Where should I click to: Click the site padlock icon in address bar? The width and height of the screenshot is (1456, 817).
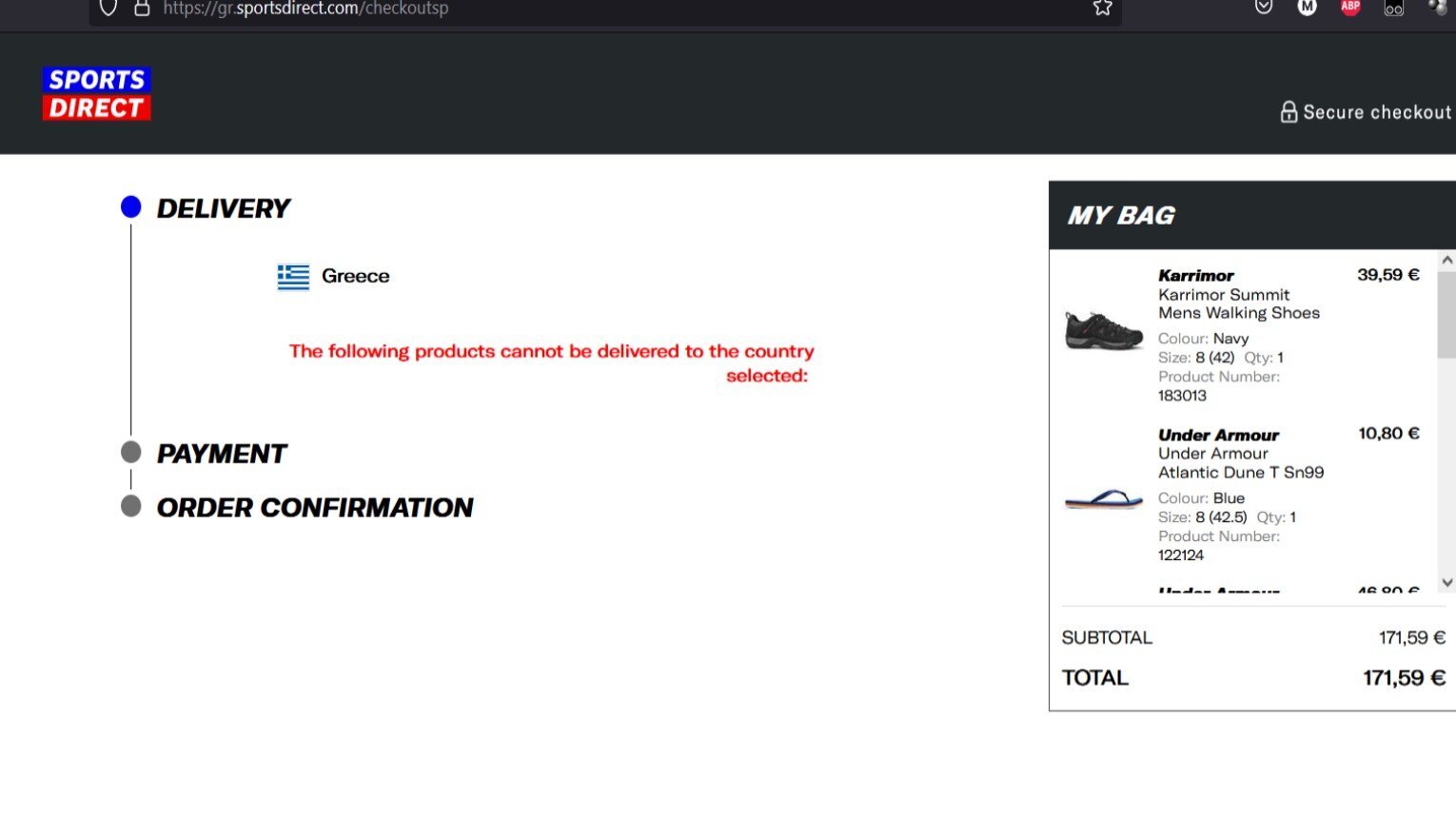[142, 8]
